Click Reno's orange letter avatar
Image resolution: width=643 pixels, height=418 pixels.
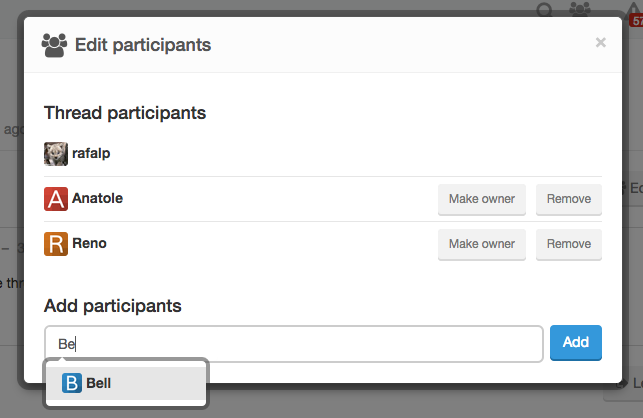coord(56,244)
